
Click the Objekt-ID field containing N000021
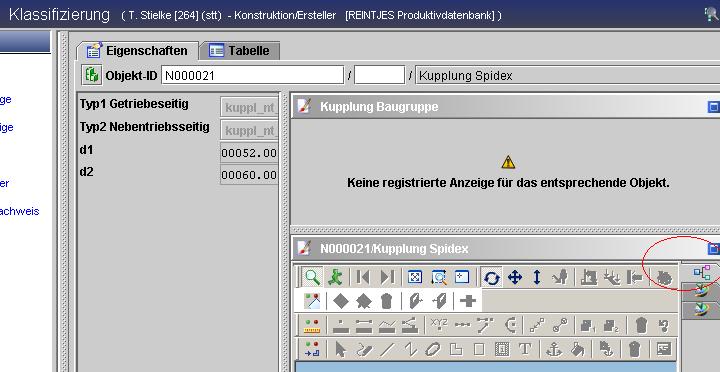(x=253, y=75)
